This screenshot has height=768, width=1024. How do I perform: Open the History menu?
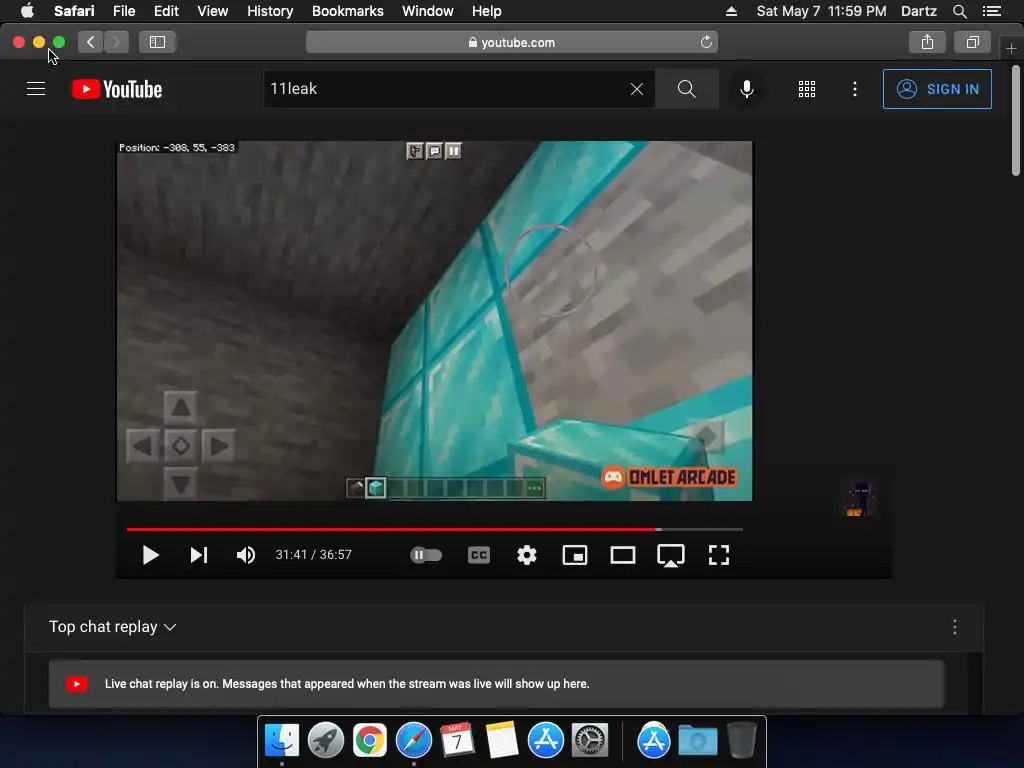270,11
